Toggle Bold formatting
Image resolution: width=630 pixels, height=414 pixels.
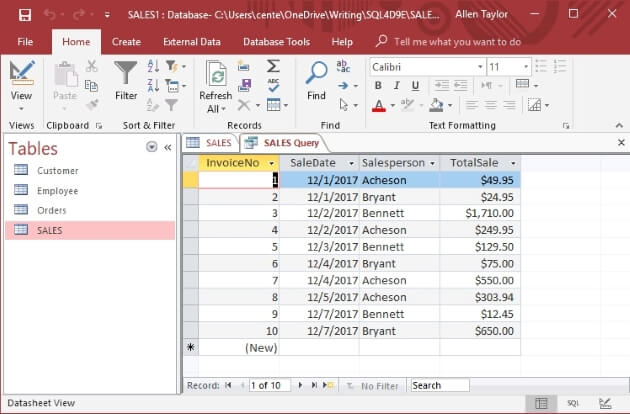click(x=378, y=86)
